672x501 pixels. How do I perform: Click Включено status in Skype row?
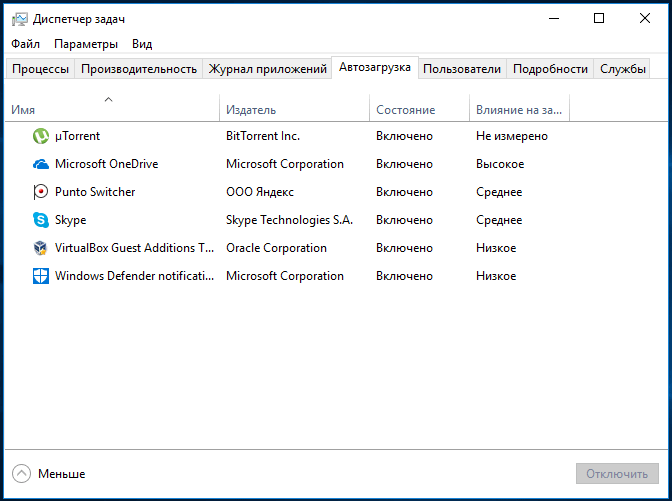click(405, 220)
